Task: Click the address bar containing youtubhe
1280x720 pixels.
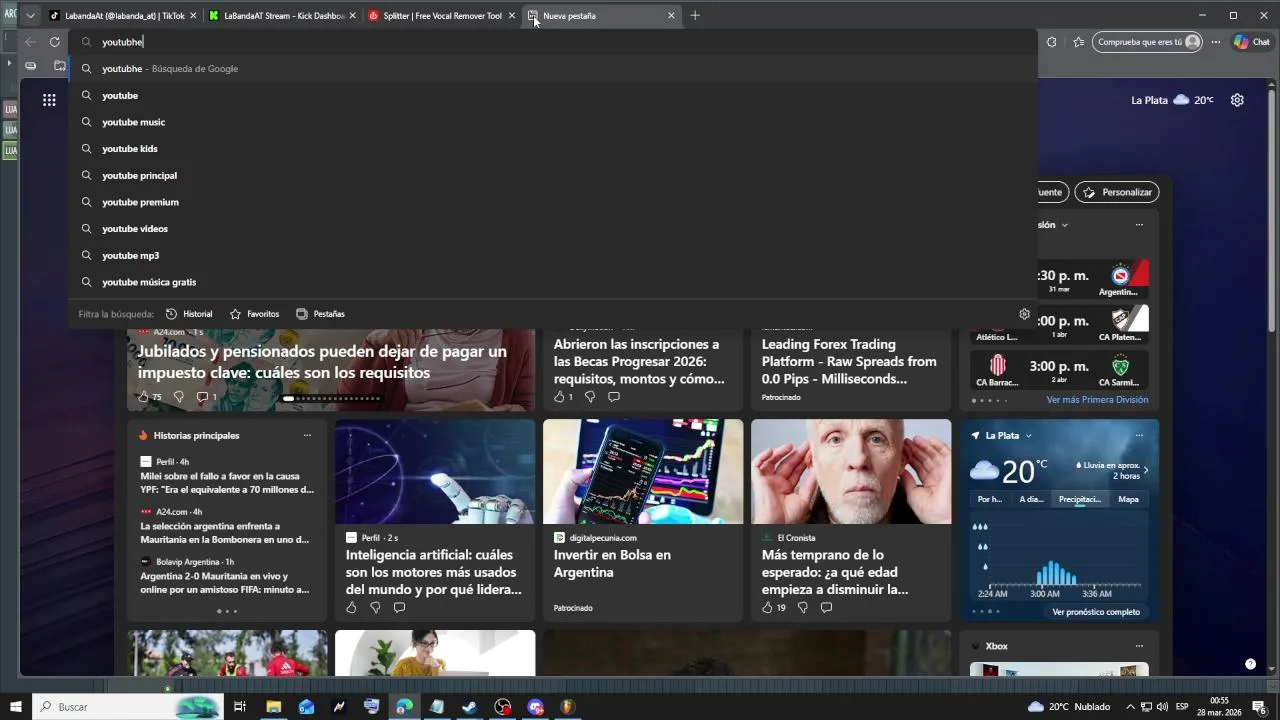Action: 552,42
